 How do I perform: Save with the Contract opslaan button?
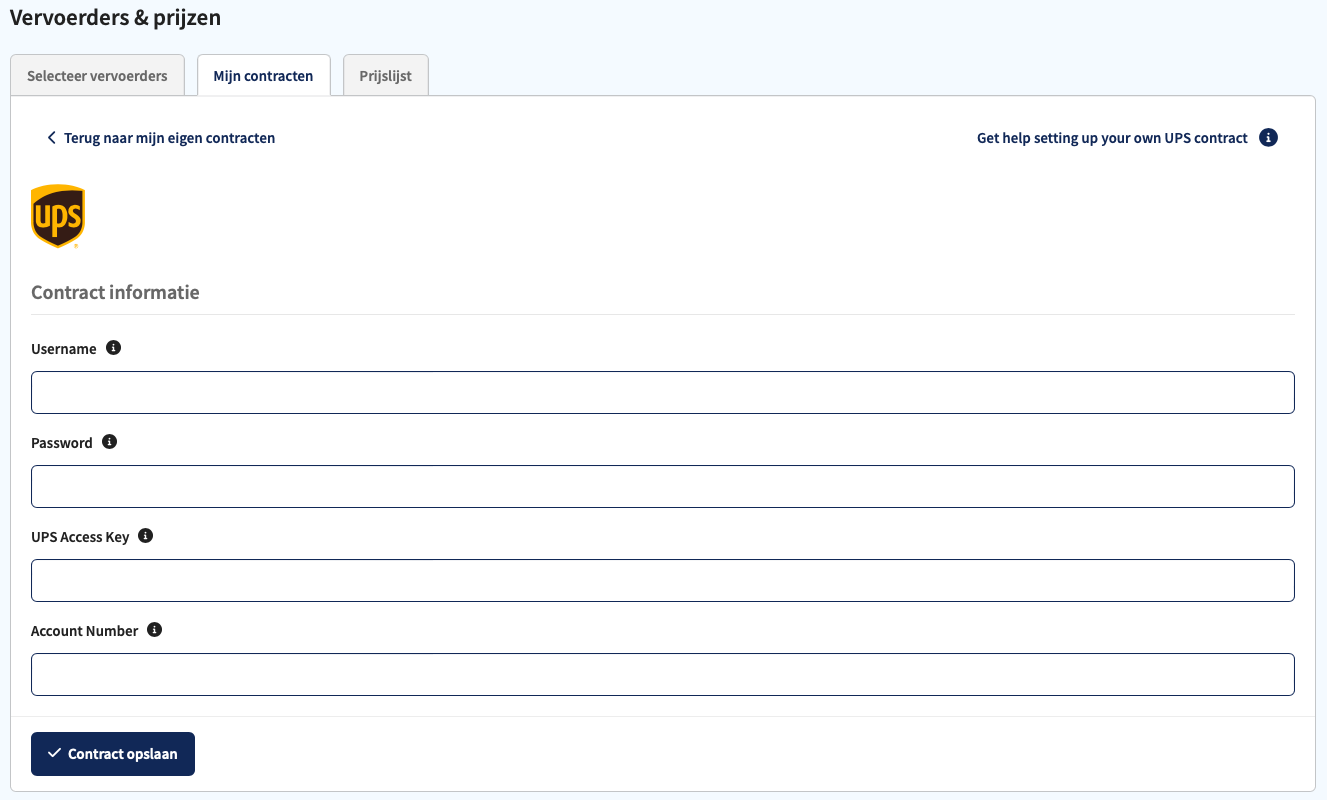113,754
